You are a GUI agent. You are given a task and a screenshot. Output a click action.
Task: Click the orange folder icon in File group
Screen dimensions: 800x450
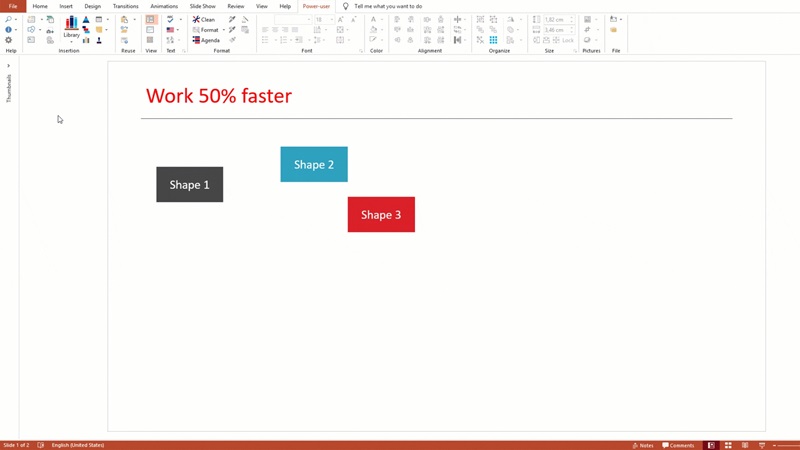pos(613,30)
